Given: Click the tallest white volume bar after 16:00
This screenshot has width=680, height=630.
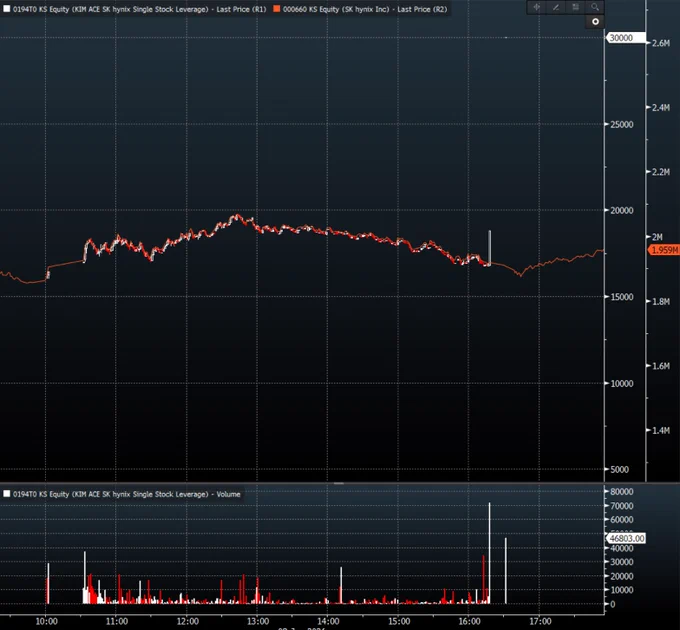Looking at the screenshot, I should coord(490,553).
